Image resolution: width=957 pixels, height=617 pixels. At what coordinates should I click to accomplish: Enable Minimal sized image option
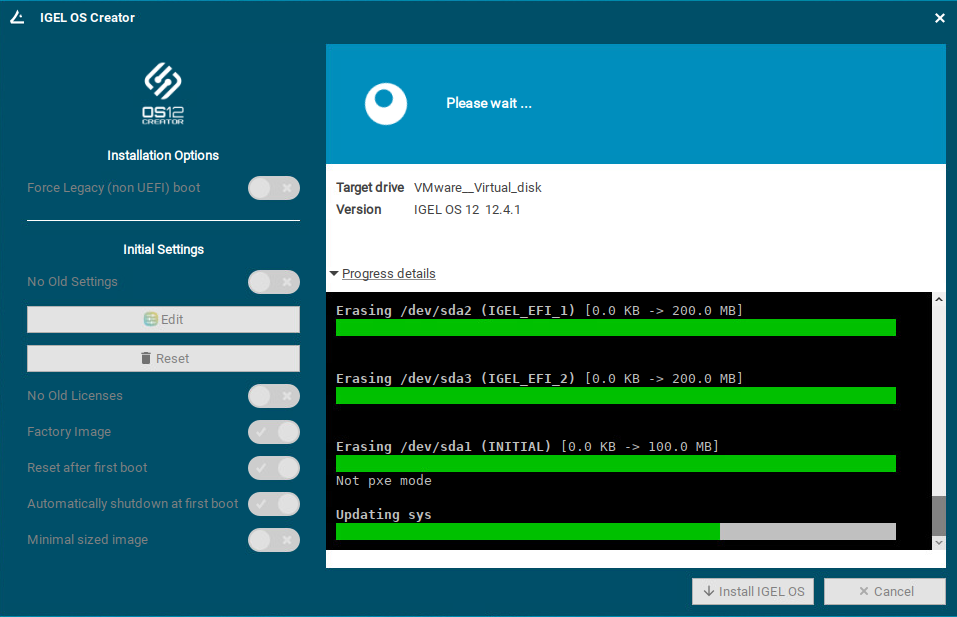(273, 540)
